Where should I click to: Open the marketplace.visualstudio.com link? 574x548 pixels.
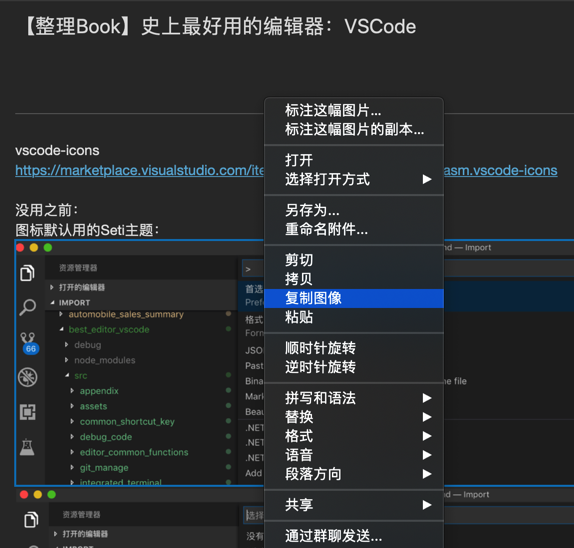point(139,170)
